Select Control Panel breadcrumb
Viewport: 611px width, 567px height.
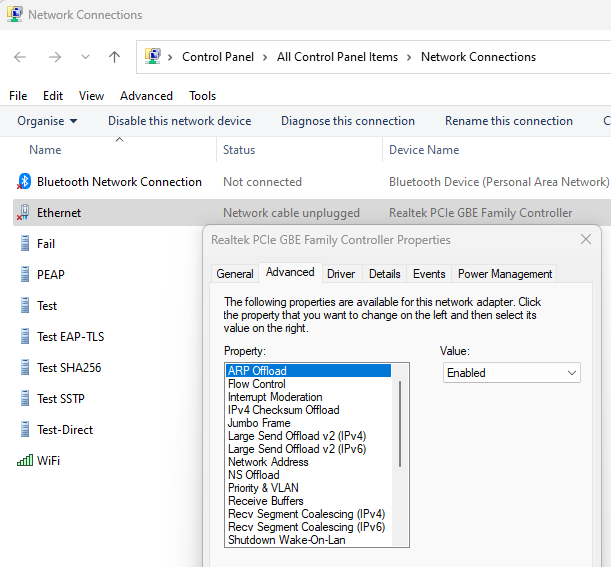(x=218, y=57)
